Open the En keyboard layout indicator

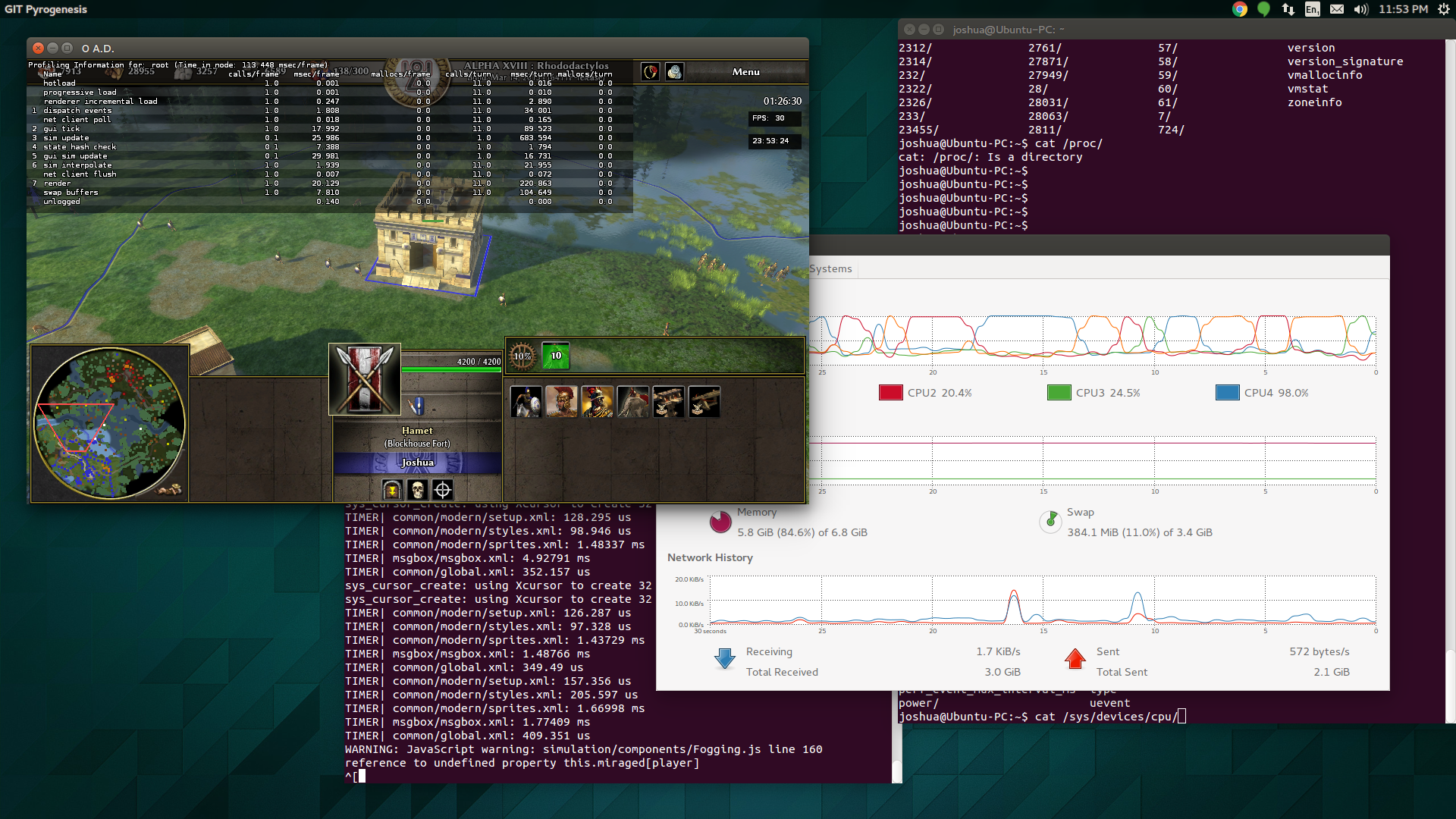click(1313, 9)
